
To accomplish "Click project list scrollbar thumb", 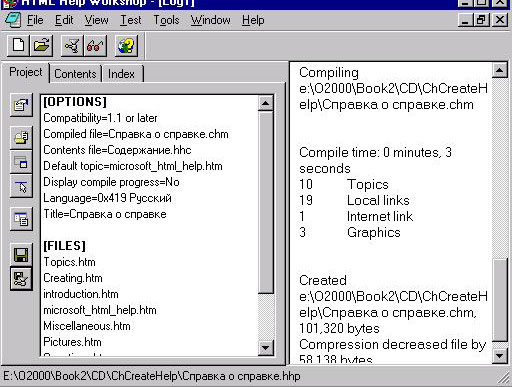I will click(265, 202).
